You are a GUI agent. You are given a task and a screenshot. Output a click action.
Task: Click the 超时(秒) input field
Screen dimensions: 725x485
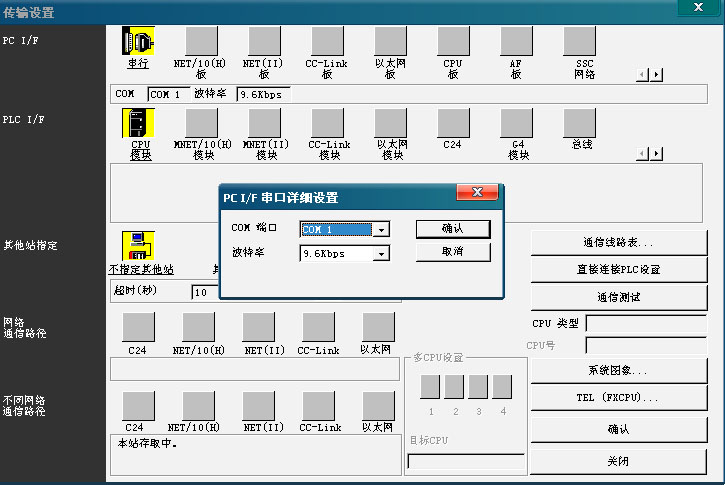click(x=210, y=292)
